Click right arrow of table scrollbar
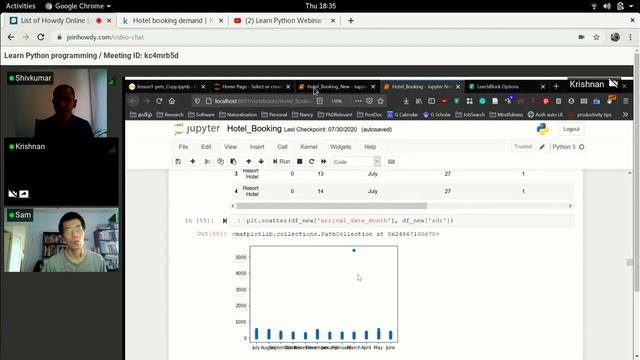This screenshot has height=360, width=640. point(570,206)
